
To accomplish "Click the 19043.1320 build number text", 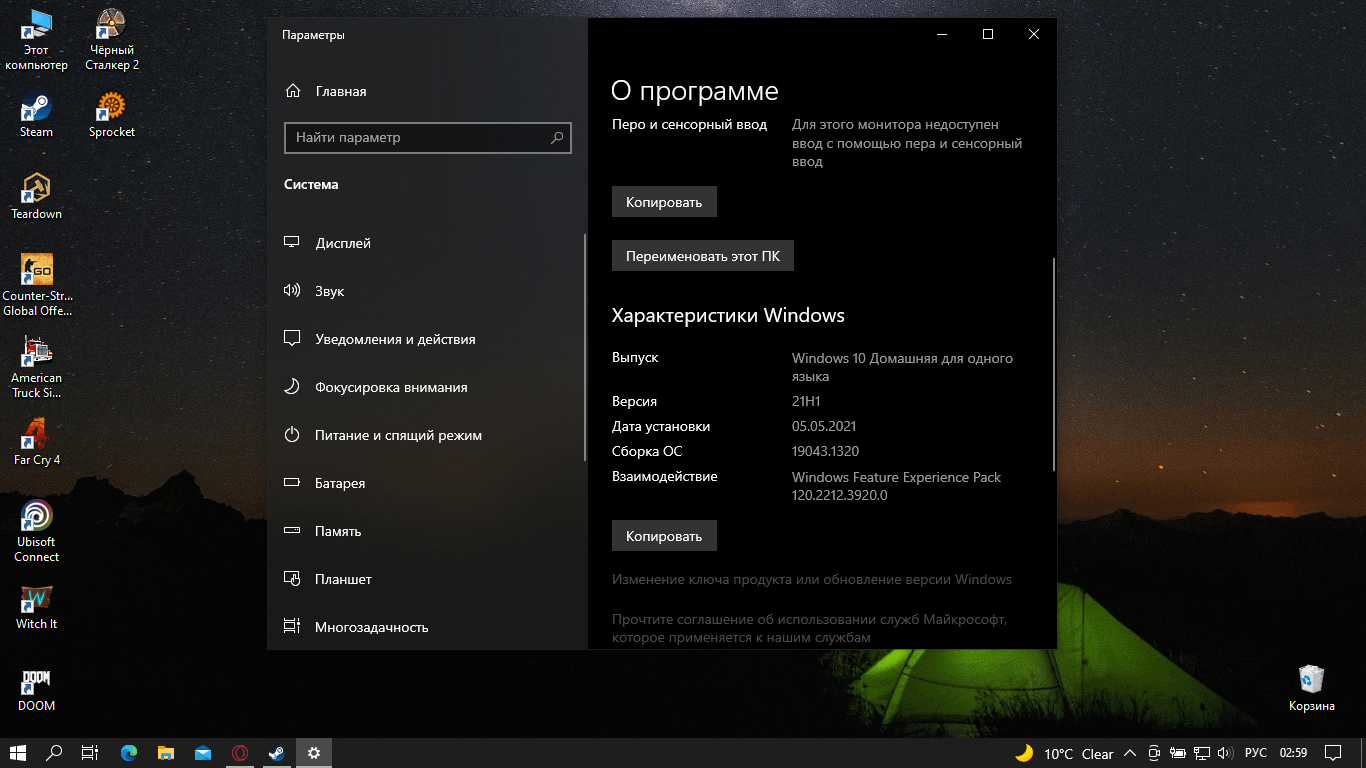I will tap(825, 452).
